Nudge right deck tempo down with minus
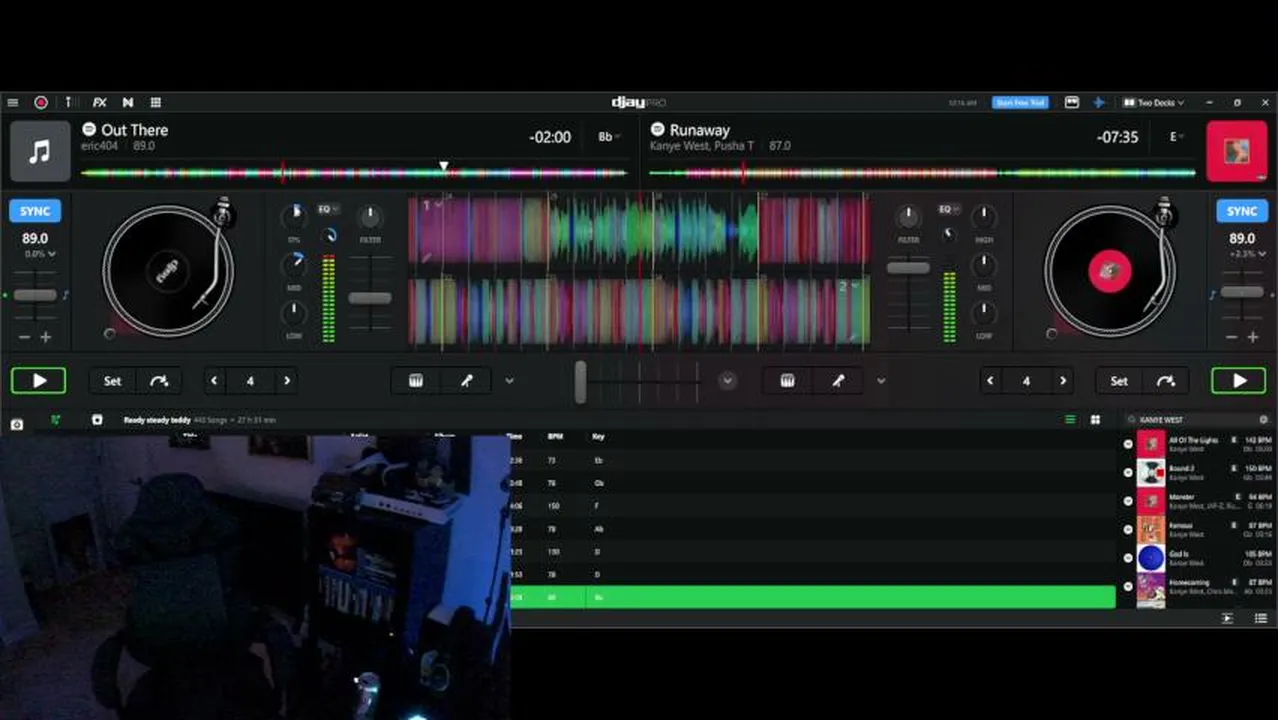The width and height of the screenshot is (1278, 720). (x=1232, y=337)
